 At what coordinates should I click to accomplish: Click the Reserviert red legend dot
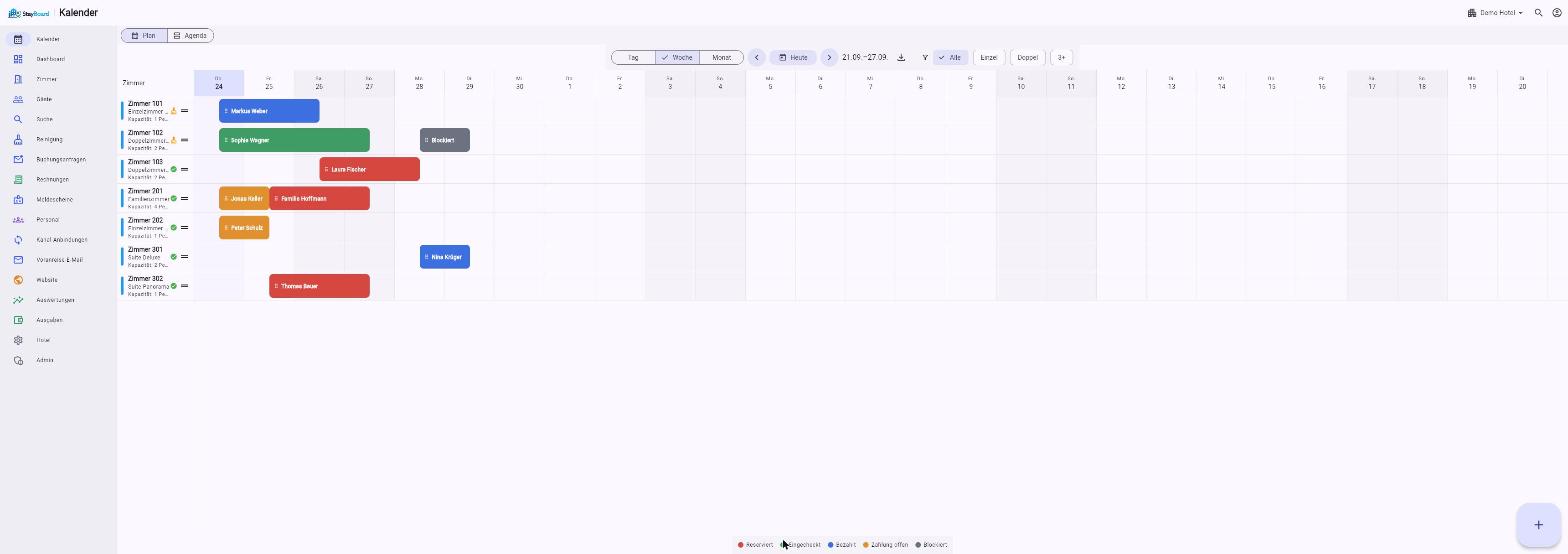click(741, 545)
